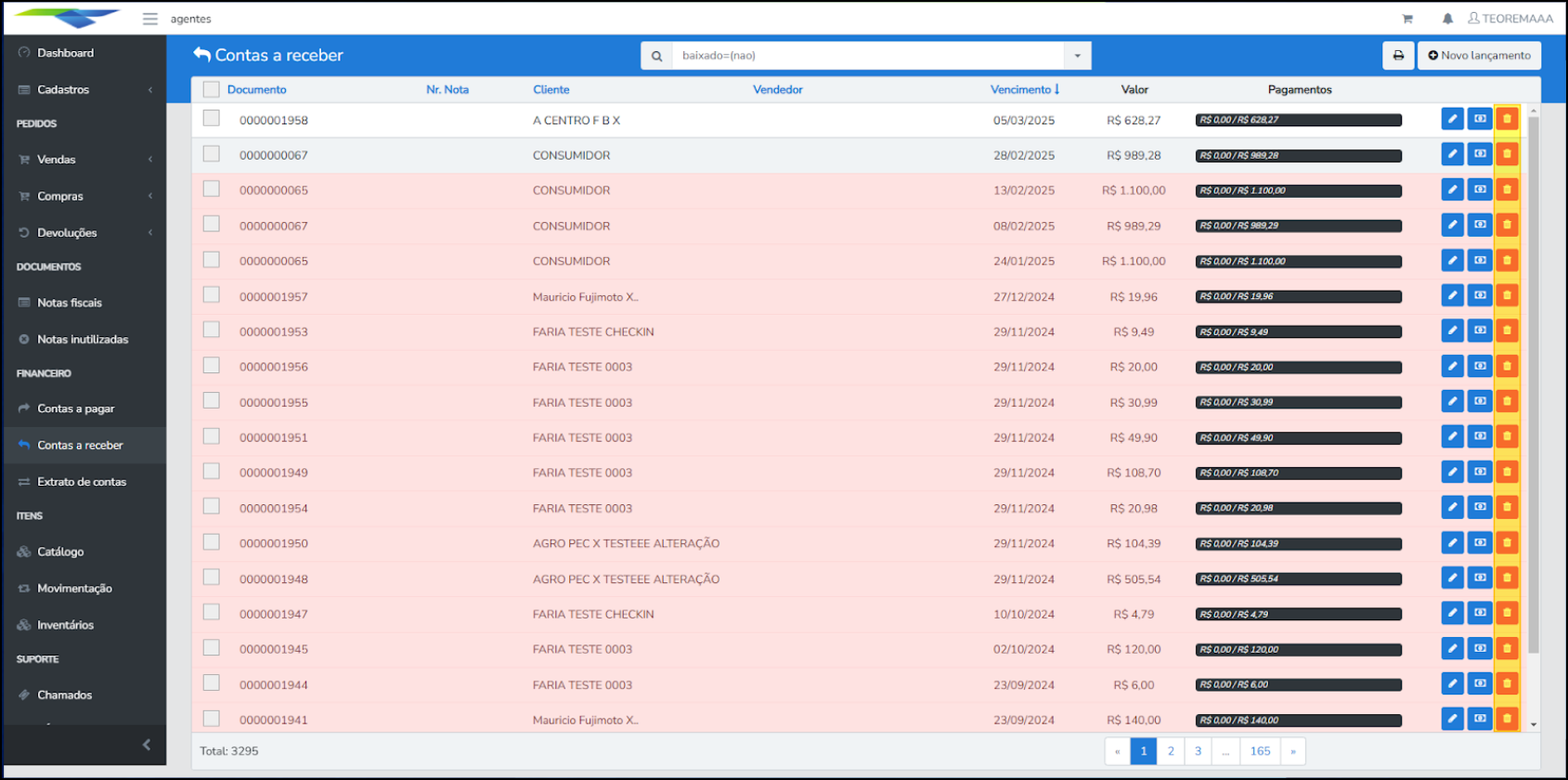Delete the entry for document 0000001951
Viewport: 1568px width, 780px height.
pos(1507,436)
